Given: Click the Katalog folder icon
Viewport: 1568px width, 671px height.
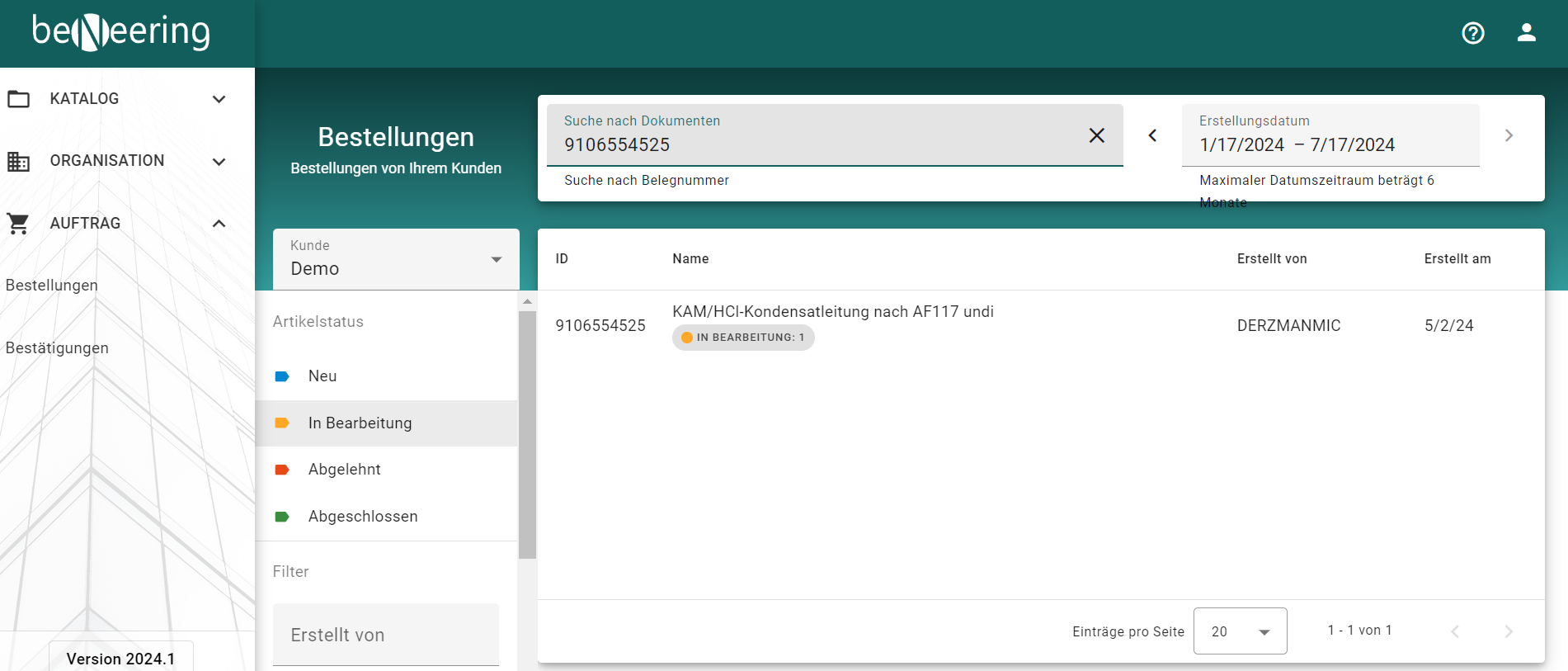Looking at the screenshot, I should 18,99.
